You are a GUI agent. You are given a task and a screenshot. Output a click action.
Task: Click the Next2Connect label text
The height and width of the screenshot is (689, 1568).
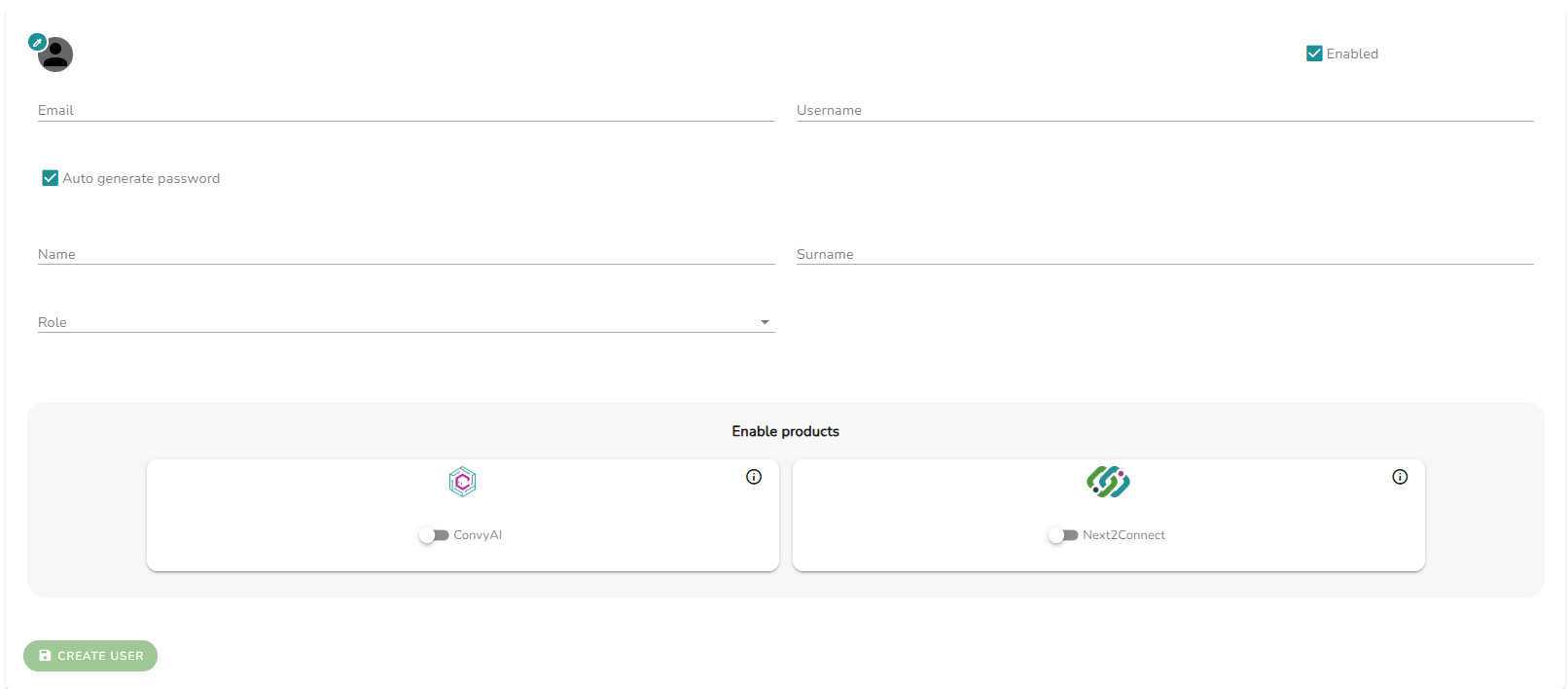coord(1123,535)
